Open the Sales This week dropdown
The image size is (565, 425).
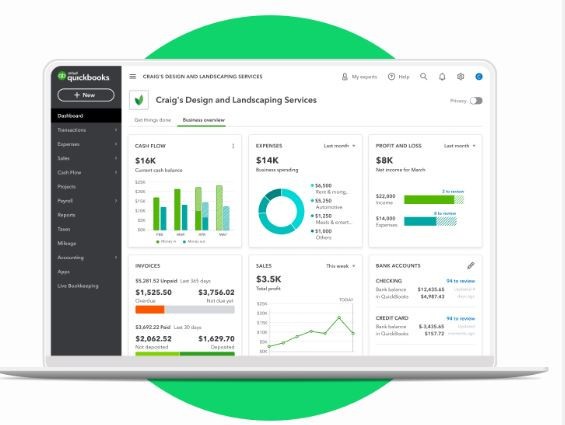(341, 266)
